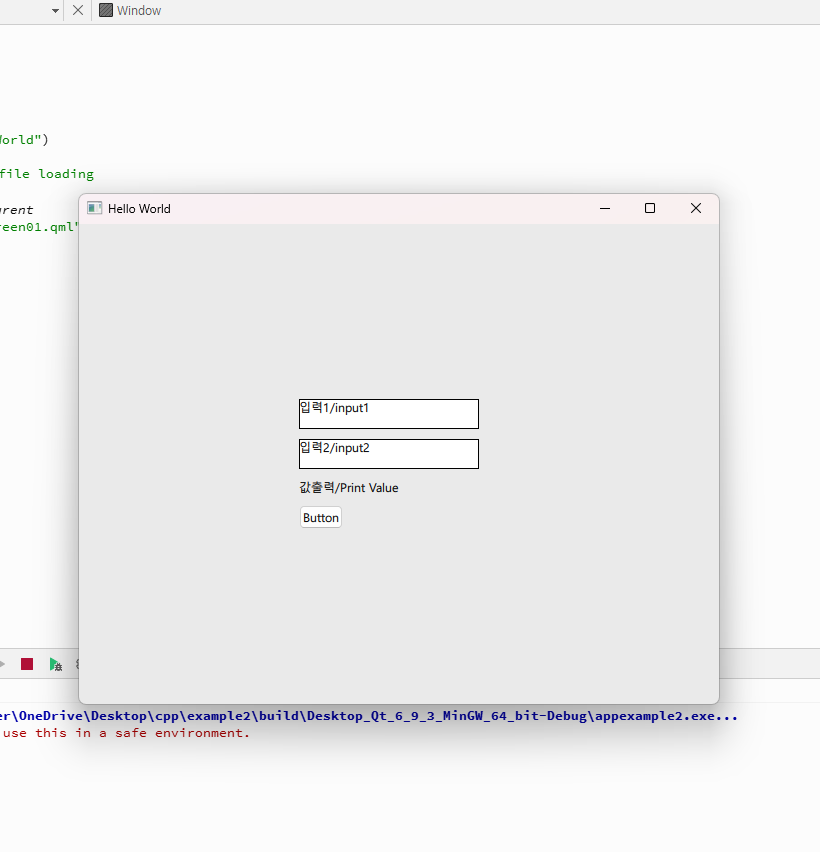Click the gray Window icon in the top bar
Viewport: 820px width, 852px height.
click(106, 11)
